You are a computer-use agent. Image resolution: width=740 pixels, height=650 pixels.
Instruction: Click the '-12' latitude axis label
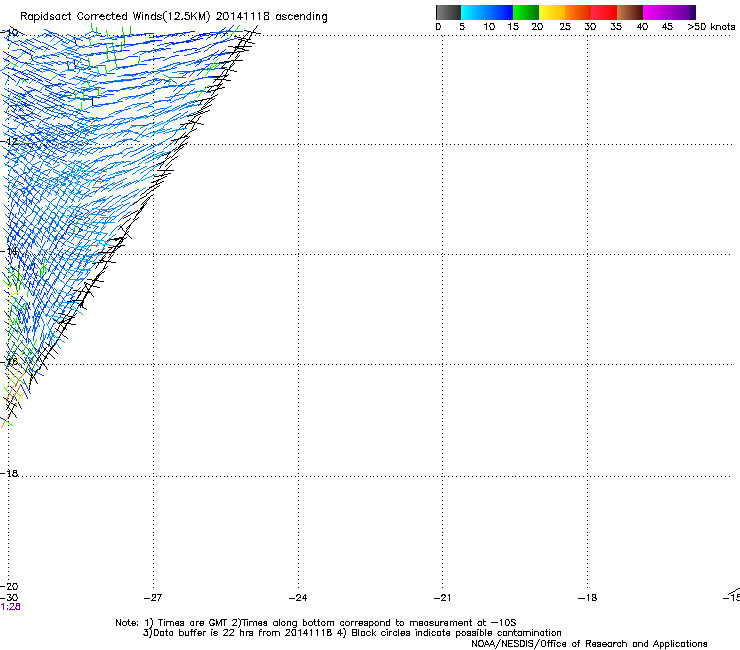tap(9, 142)
